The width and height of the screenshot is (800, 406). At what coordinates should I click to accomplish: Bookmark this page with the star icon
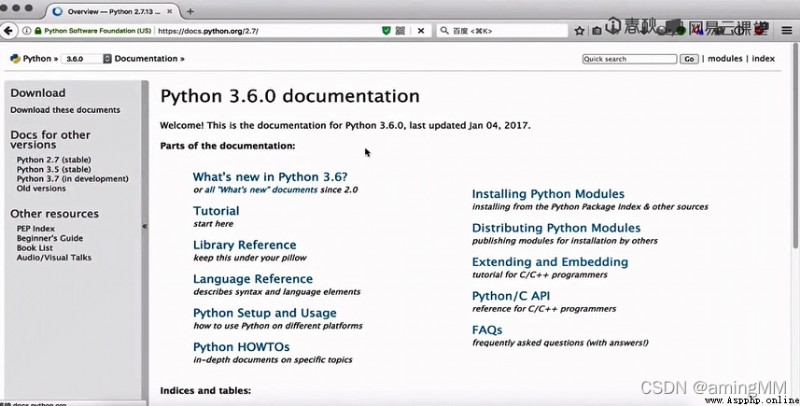pyautogui.click(x=579, y=31)
